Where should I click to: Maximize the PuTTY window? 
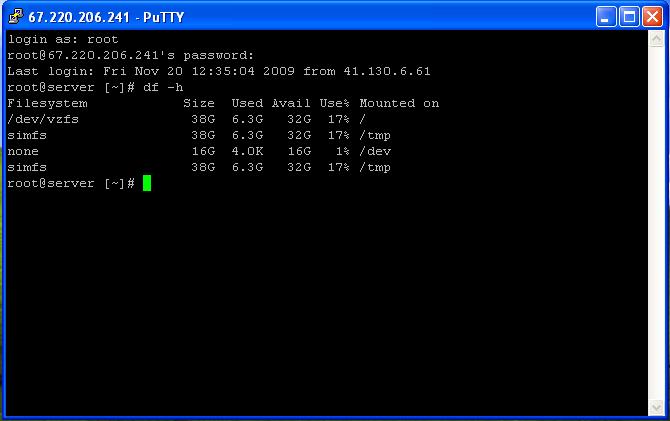click(629, 16)
